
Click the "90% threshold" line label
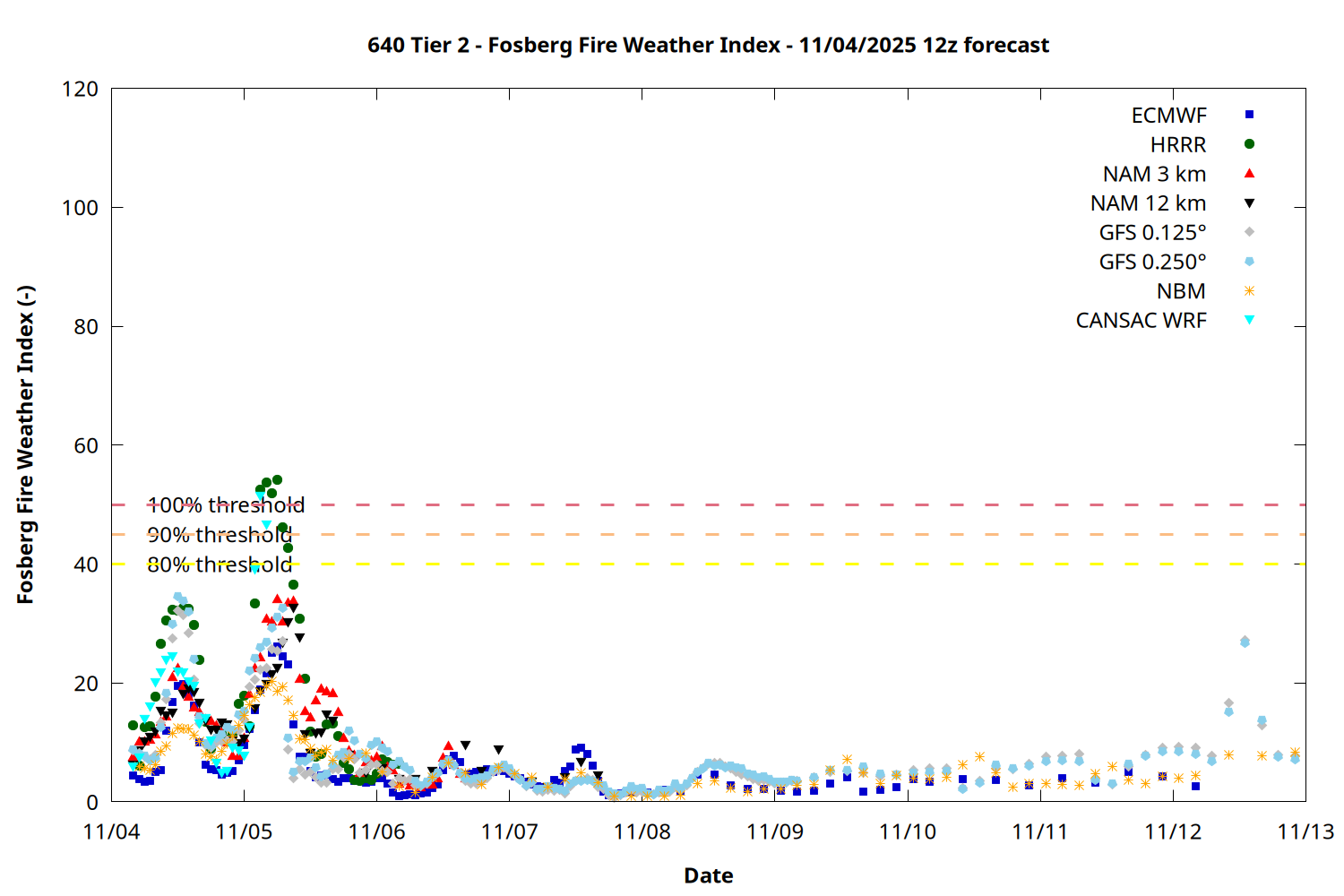220,535
